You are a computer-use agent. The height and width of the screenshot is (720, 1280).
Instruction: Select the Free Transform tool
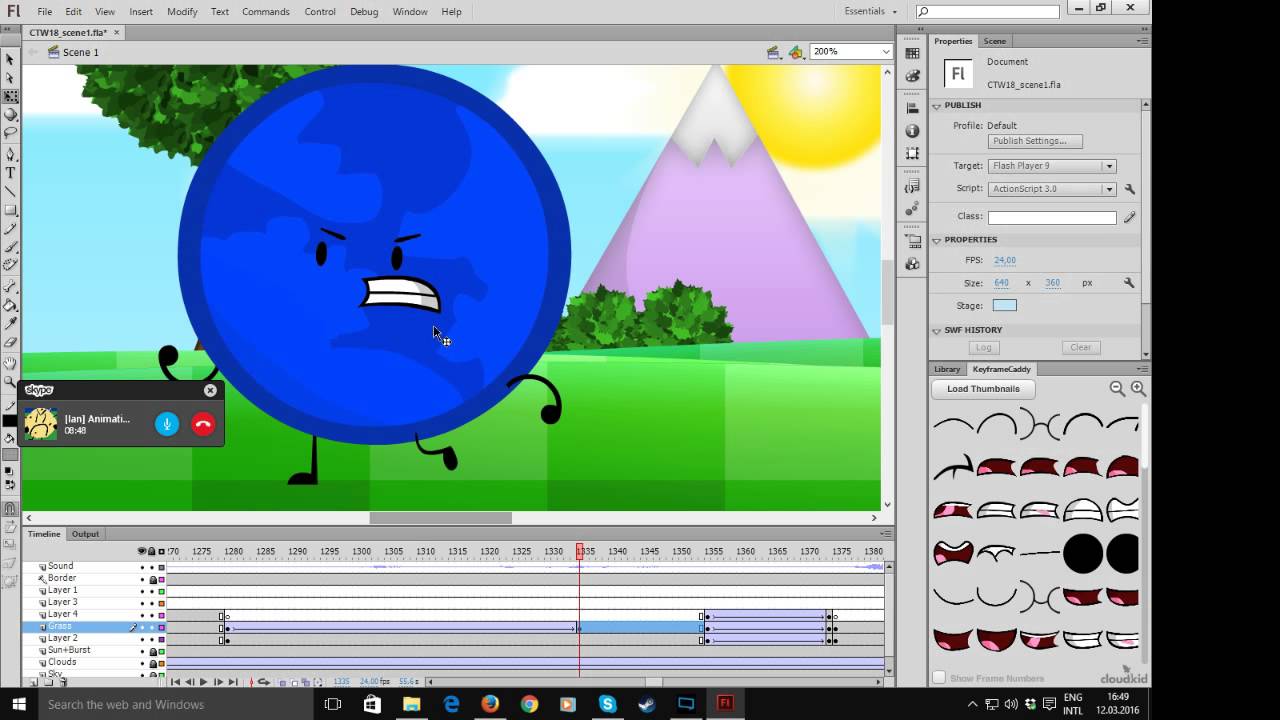point(10,96)
